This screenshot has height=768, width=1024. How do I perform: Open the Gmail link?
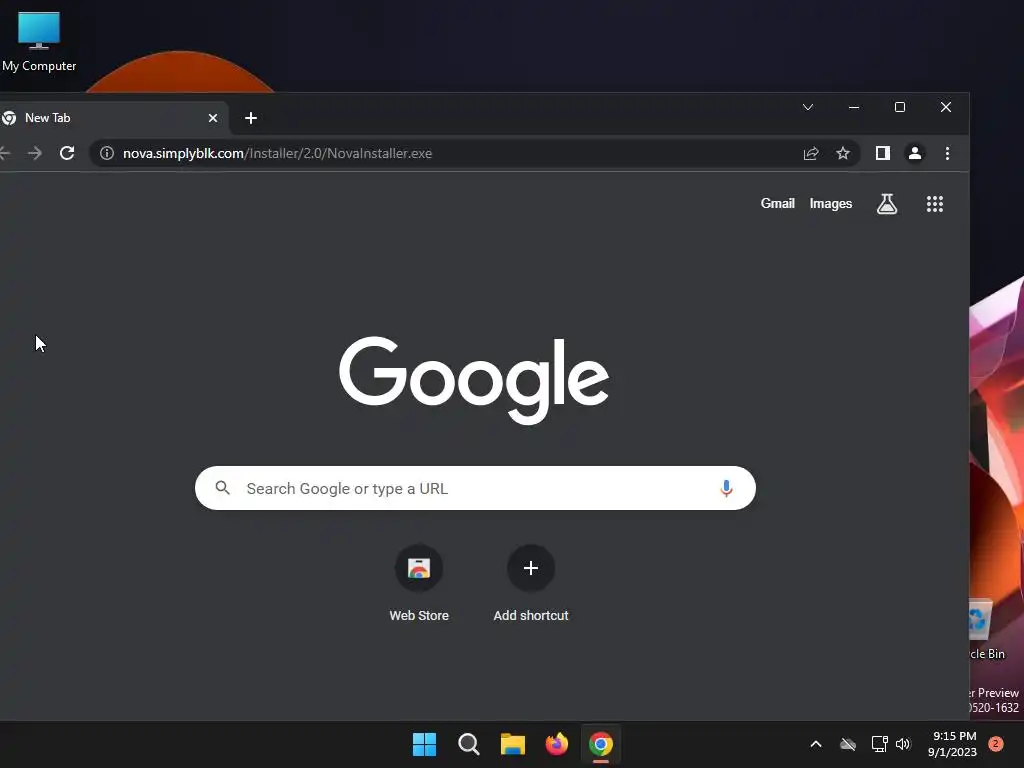point(777,203)
